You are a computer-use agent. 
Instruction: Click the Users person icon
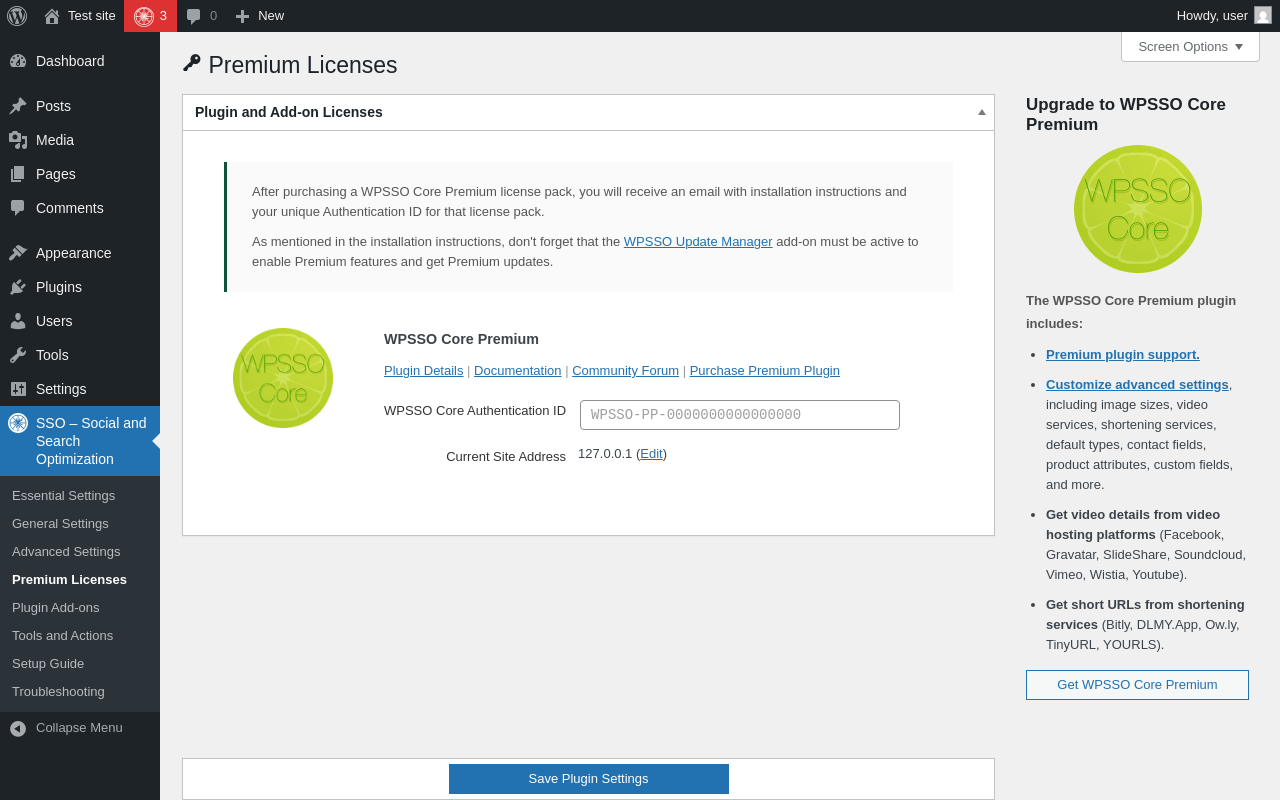(18, 321)
